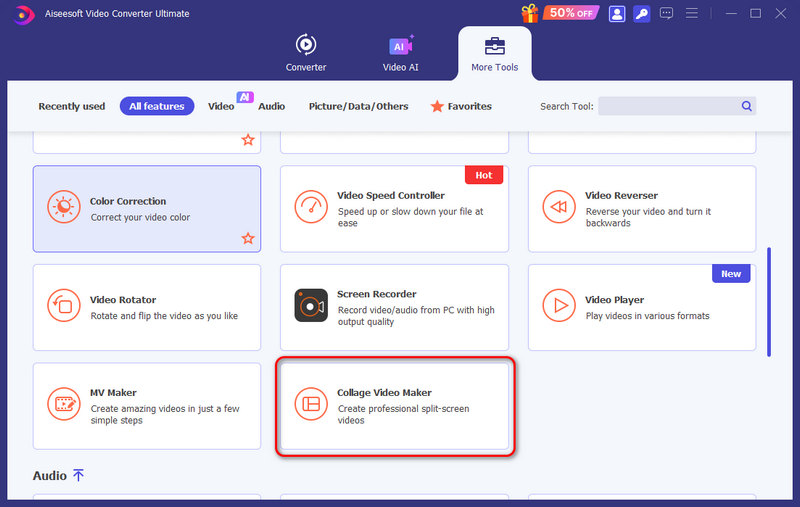Open the feedback chat icon
The height and width of the screenshot is (507, 800).
668,14
